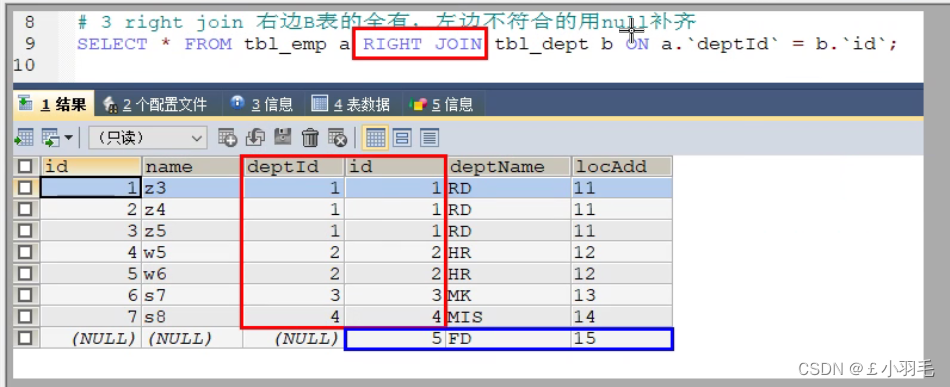Click the SELECT keyword on line 9

coord(112,44)
